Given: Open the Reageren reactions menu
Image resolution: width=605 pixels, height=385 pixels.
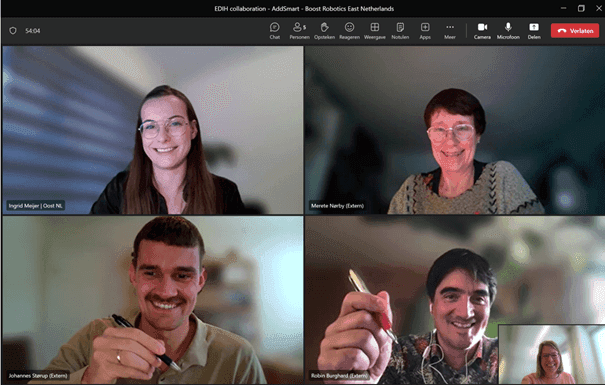Looking at the screenshot, I should coord(349,31).
